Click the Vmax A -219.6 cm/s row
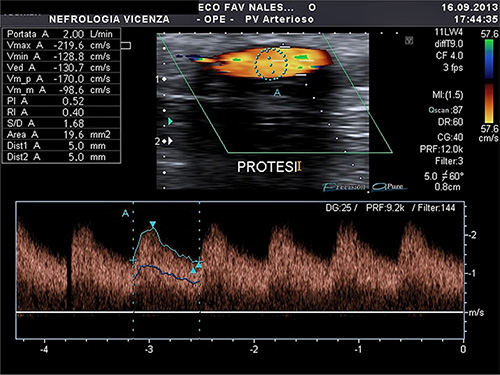 (61, 45)
